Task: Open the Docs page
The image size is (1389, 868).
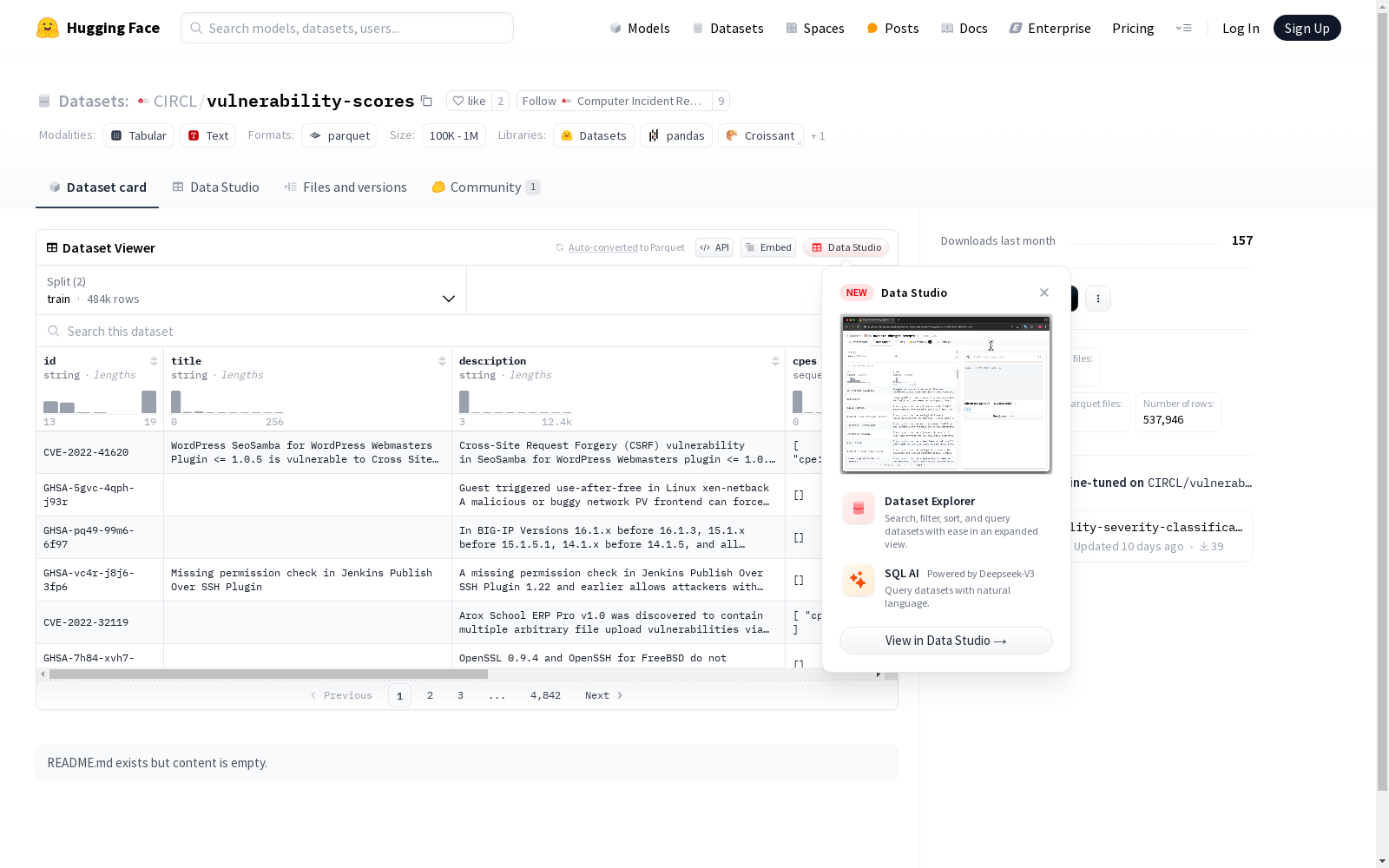Action: pyautogui.click(x=964, y=28)
